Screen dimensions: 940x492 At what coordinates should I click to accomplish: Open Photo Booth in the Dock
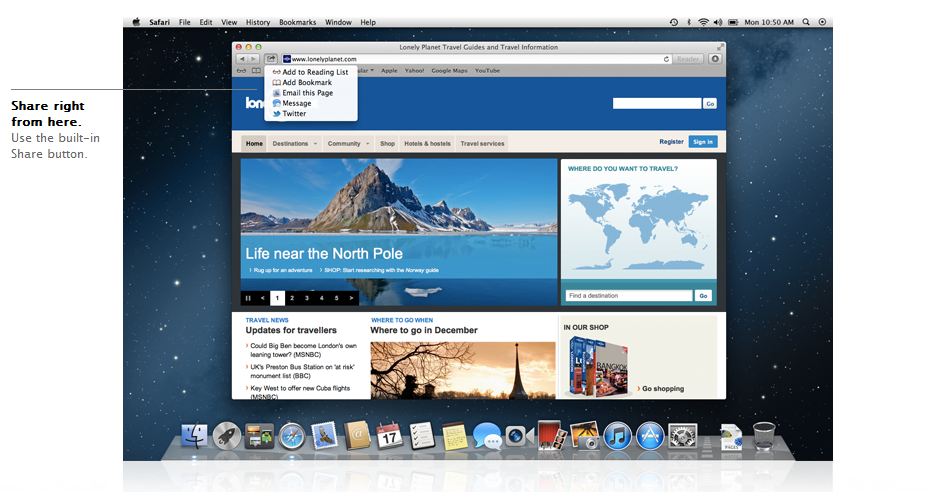tap(552, 435)
